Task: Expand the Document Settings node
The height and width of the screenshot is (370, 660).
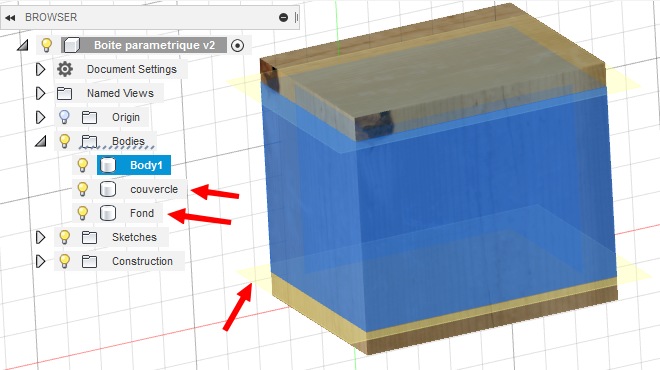Action: 40,69
